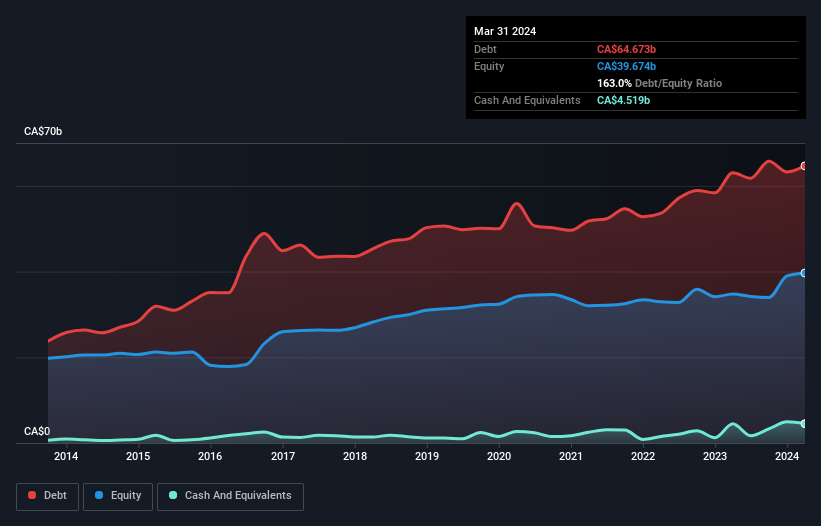821x526 pixels.
Task: Toggle the Equity legend button
Action: pos(118,496)
